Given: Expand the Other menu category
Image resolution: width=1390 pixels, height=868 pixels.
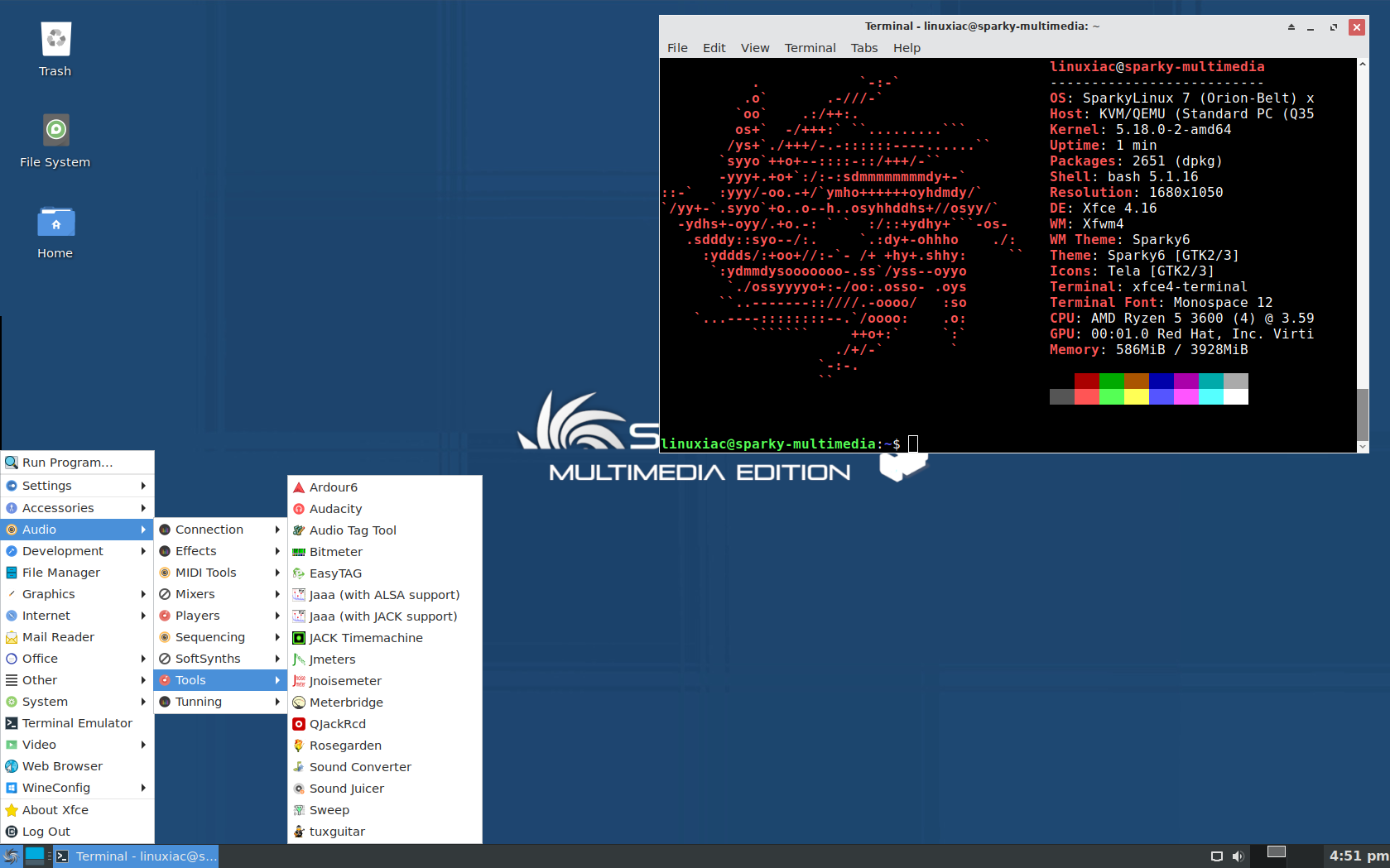Looking at the screenshot, I should (77, 680).
